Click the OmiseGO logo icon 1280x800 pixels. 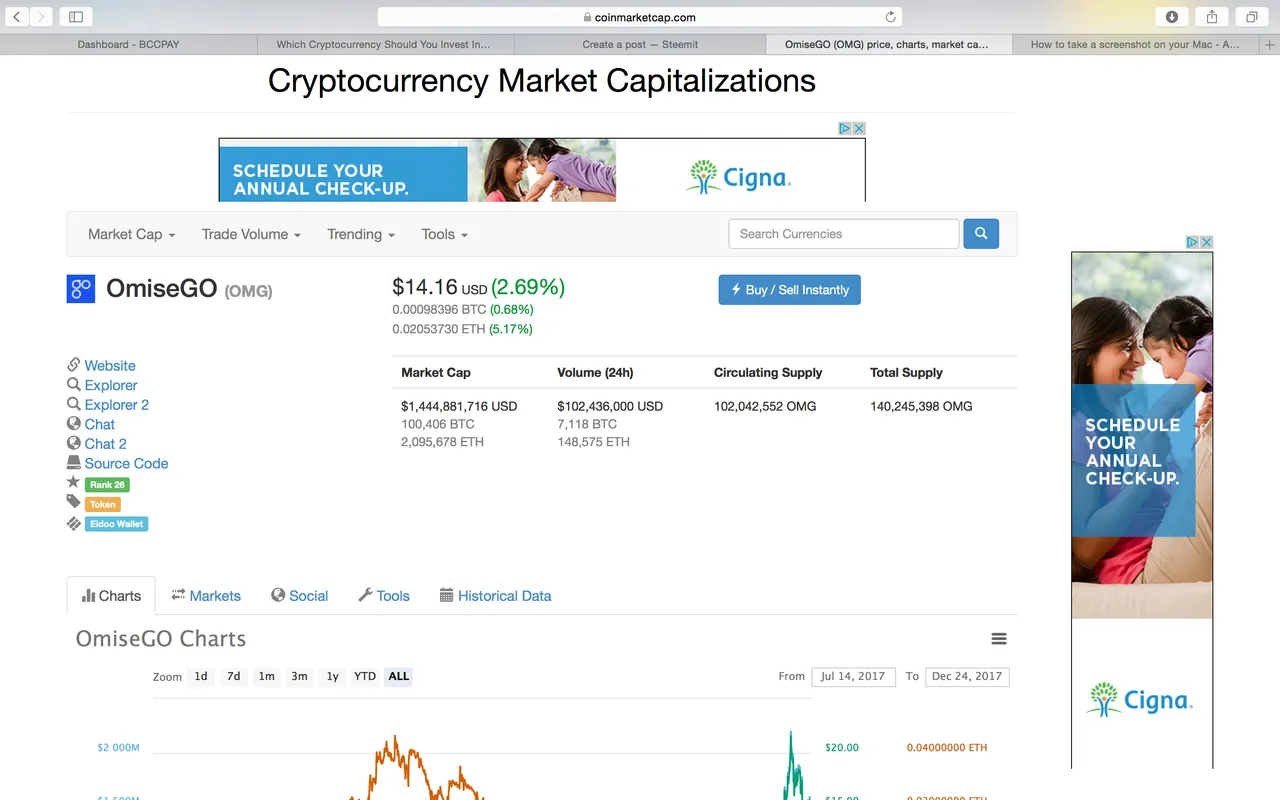(x=81, y=289)
